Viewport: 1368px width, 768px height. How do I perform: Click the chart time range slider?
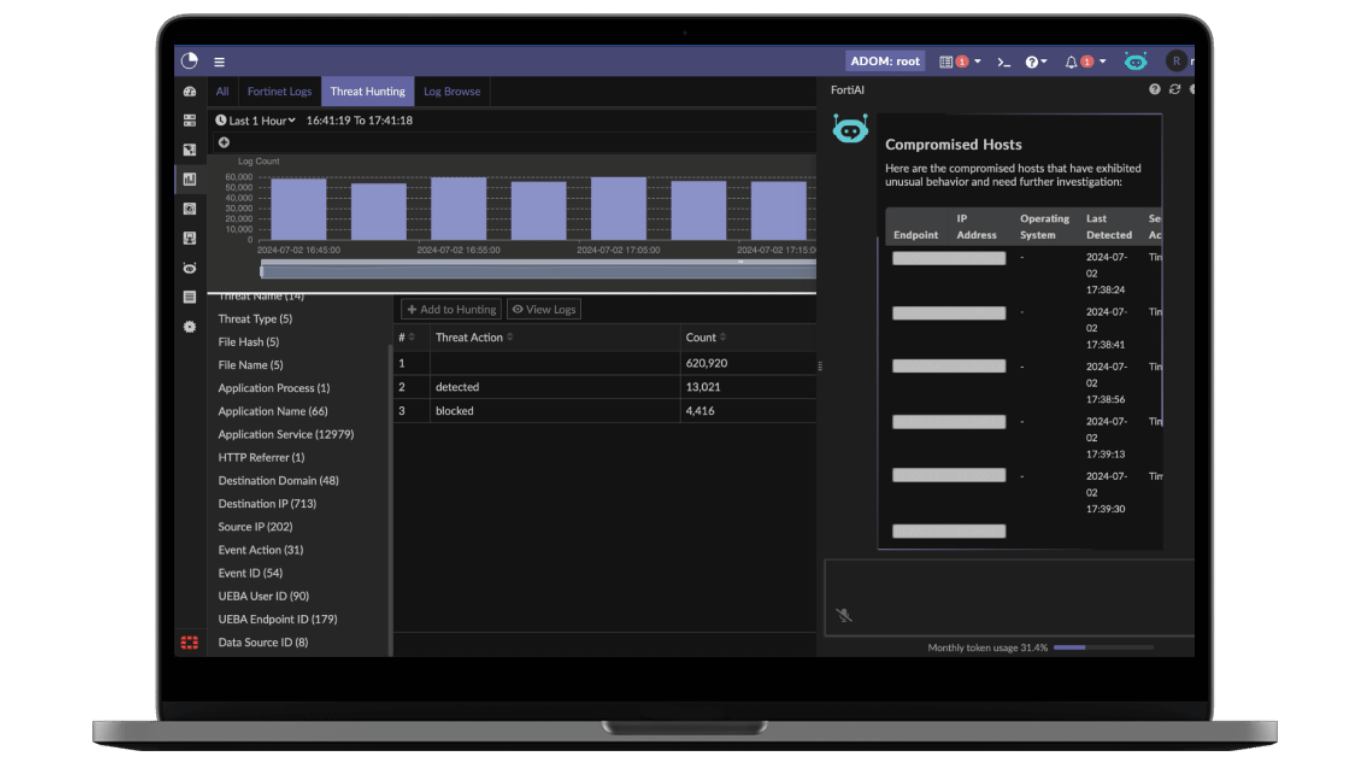538,271
